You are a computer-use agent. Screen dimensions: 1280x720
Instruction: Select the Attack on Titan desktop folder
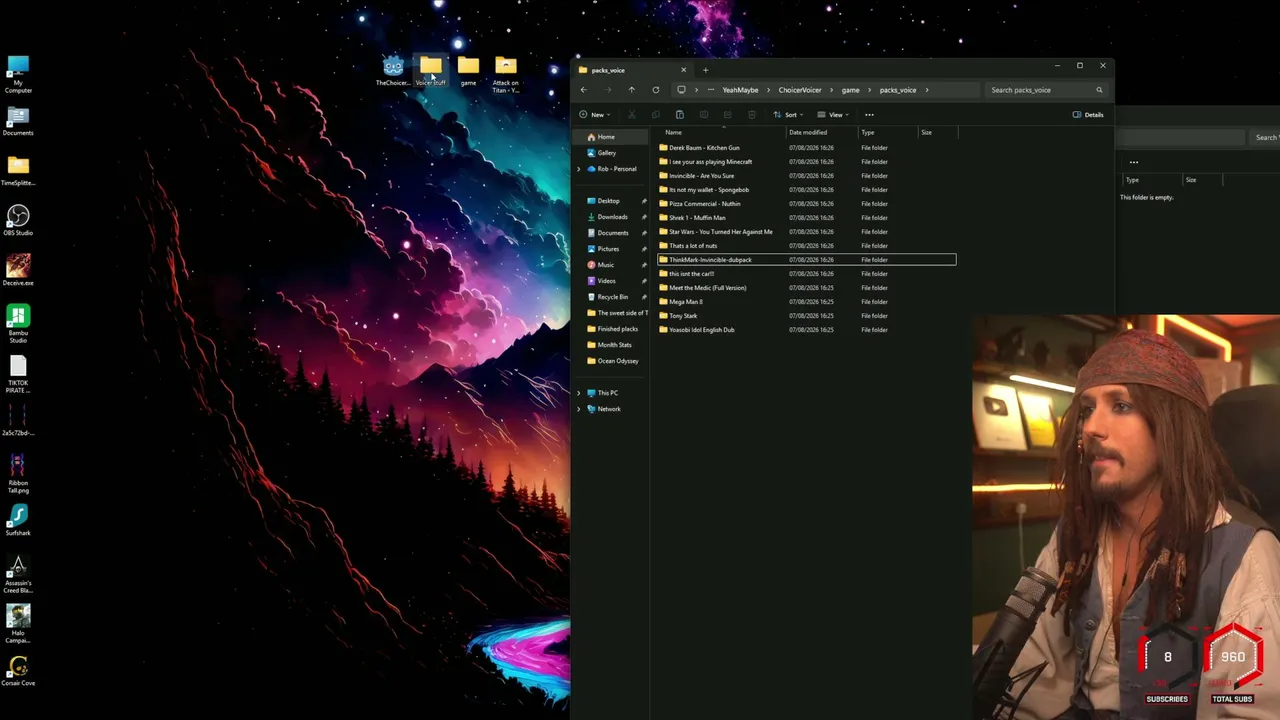click(506, 75)
